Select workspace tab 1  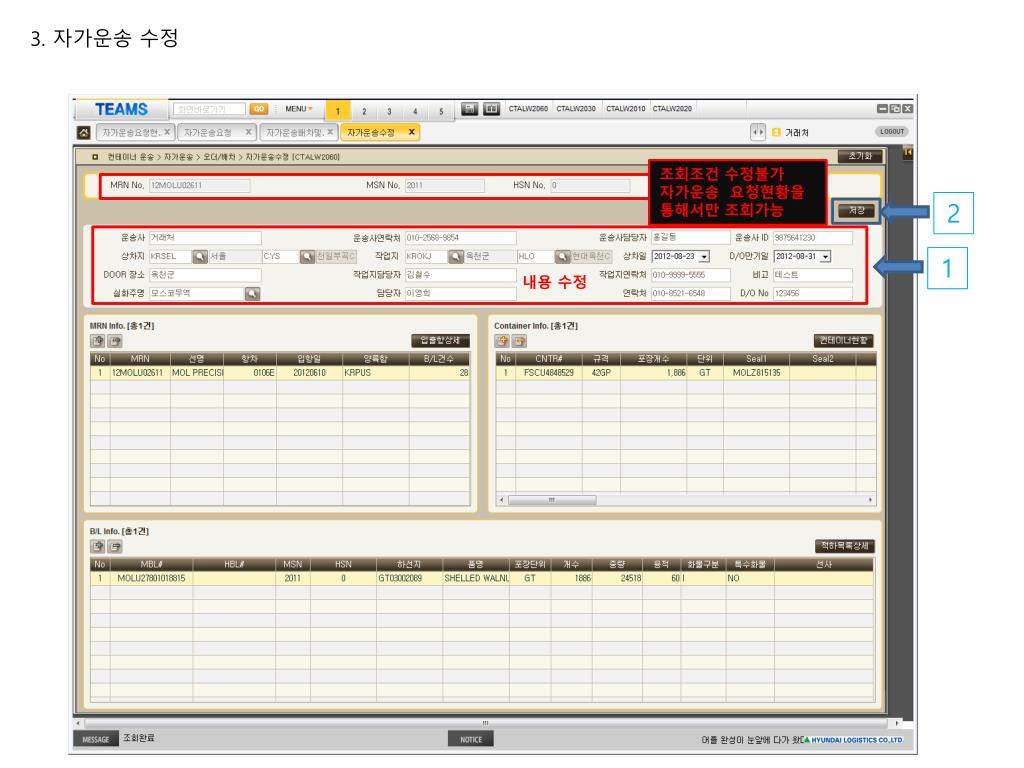coord(338,111)
